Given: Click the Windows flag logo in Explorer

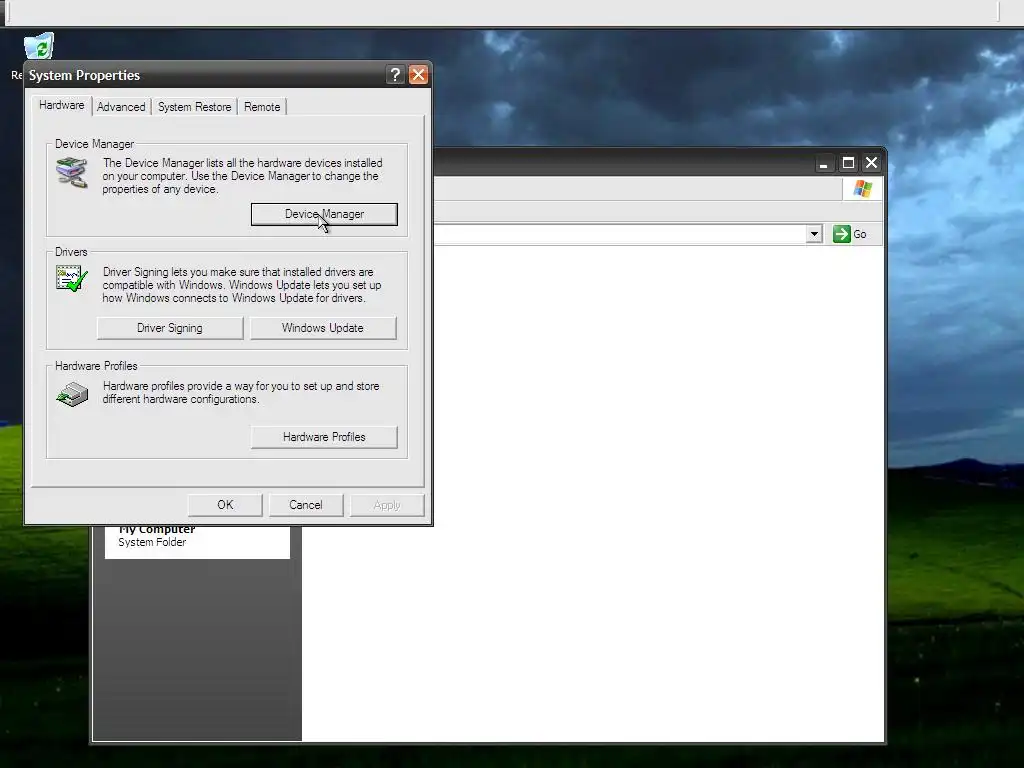Looking at the screenshot, I should (863, 189).
